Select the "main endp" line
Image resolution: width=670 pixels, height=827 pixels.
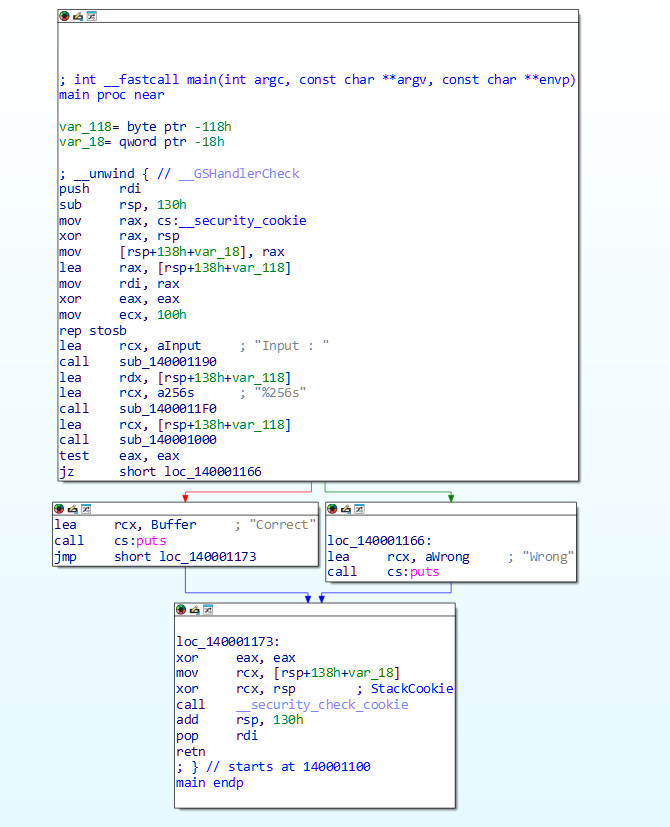210,783
